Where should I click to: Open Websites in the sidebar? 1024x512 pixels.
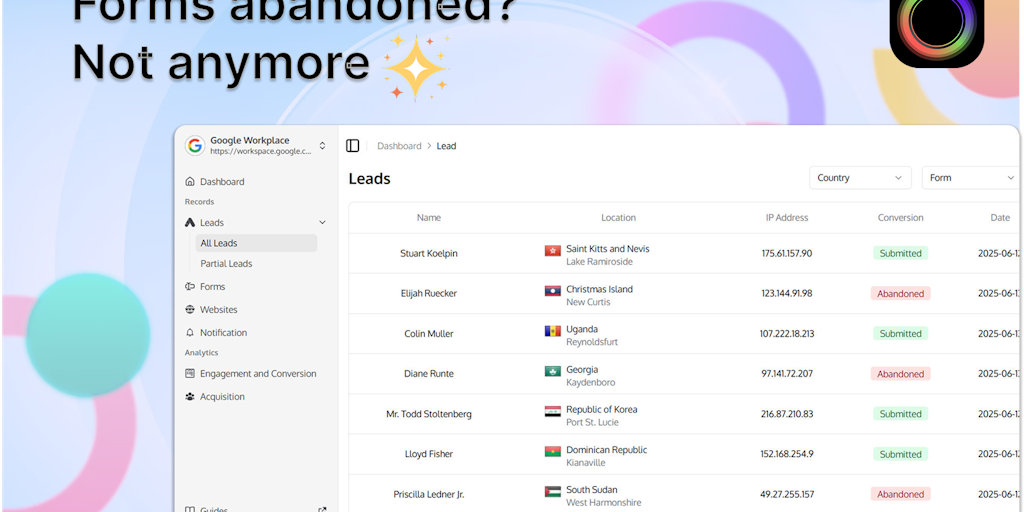219,310
